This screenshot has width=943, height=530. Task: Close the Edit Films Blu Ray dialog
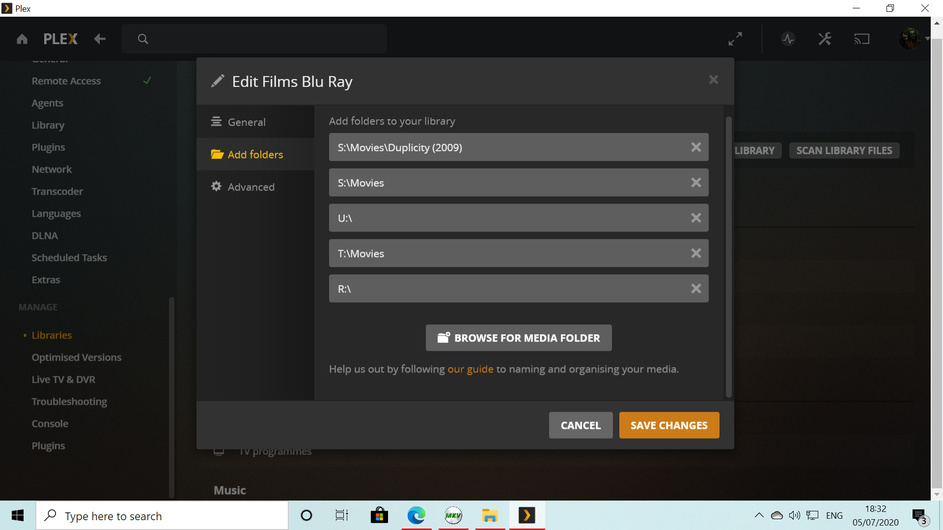pyautogui.click(x=713, y=80)
